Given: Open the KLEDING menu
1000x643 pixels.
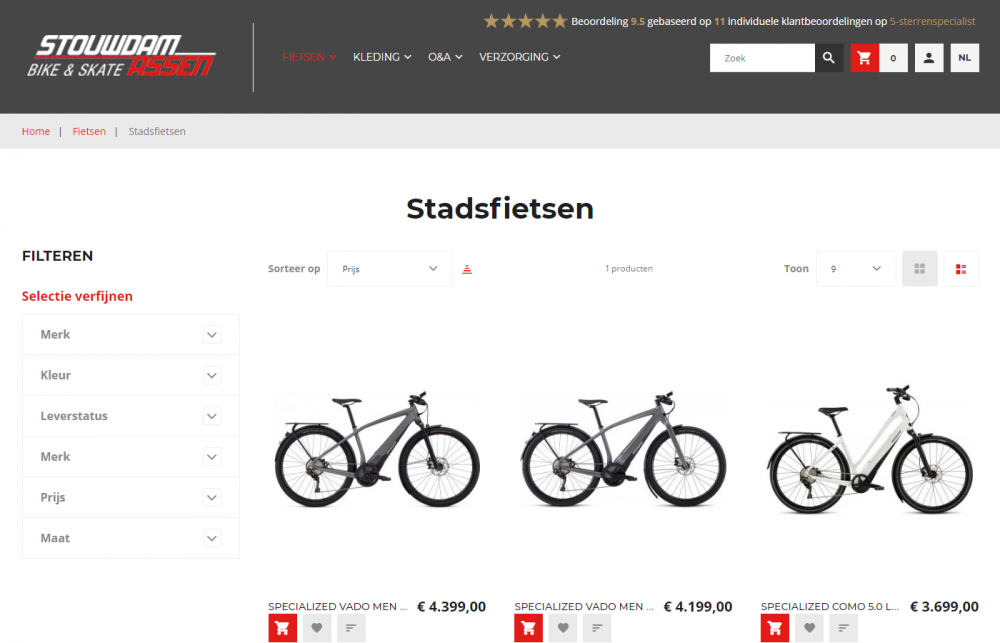Looking at the screenshot, I should click(x=382, y=57).
